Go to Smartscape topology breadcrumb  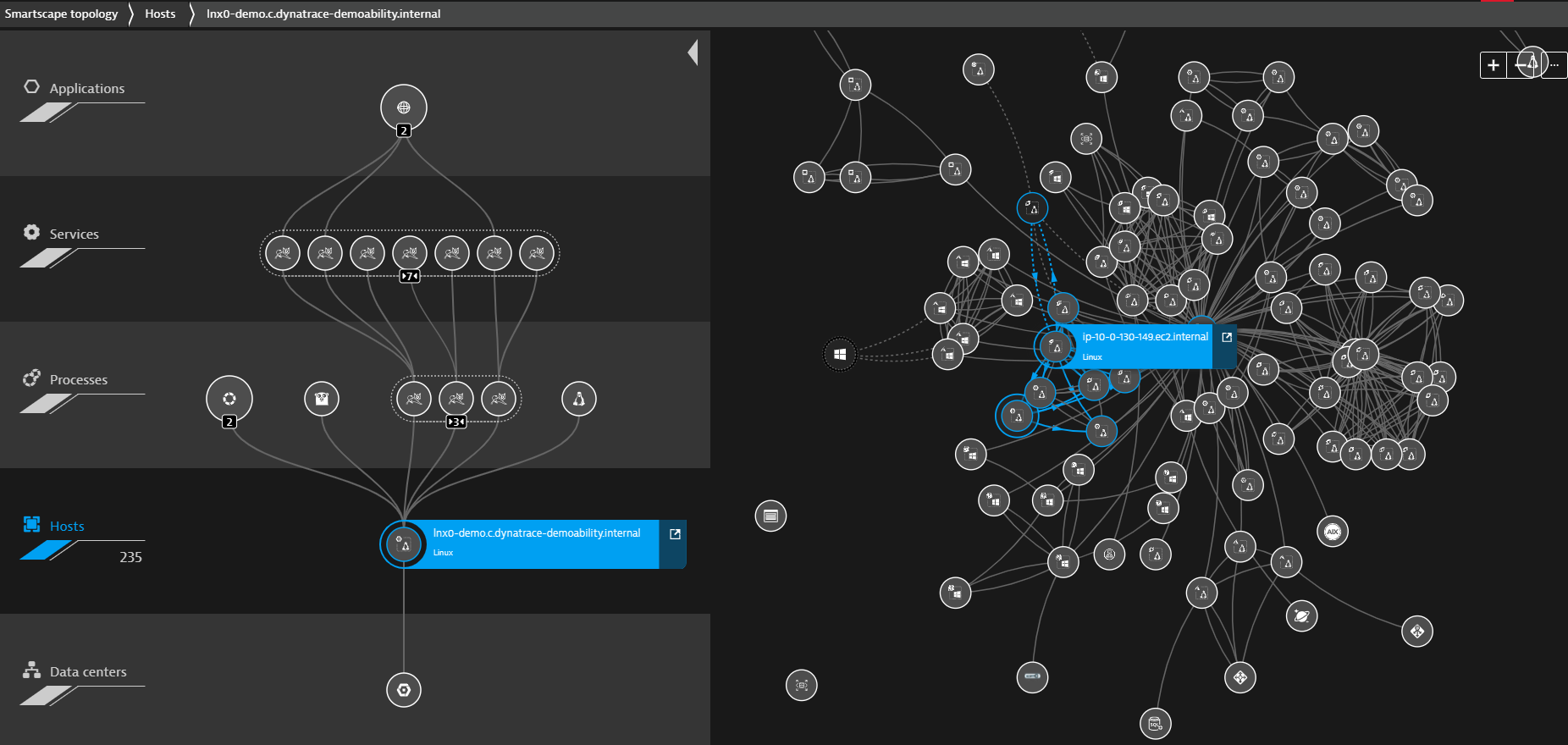[61, 14]
